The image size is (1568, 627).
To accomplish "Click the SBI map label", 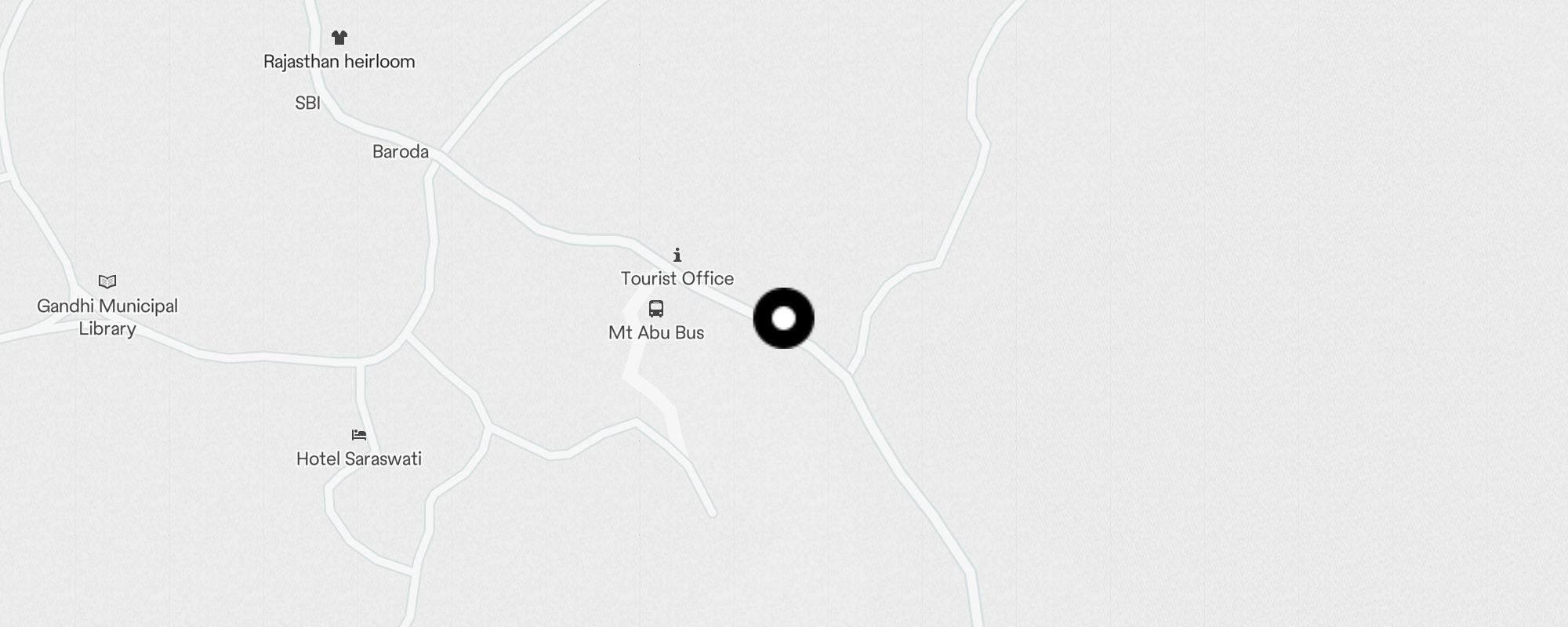I will tap(307, 103).
